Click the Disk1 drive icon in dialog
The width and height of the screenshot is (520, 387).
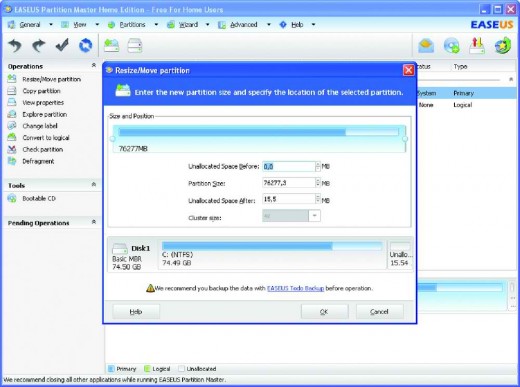click(x=120, y=249)
